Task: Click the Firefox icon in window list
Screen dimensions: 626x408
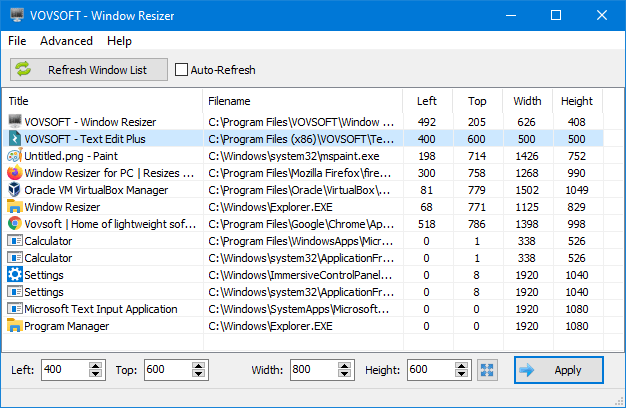Action: tap(14, 173)
